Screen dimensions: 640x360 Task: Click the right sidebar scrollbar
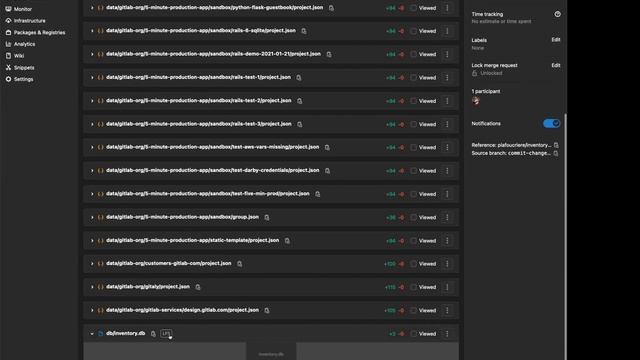coord(565,237)
